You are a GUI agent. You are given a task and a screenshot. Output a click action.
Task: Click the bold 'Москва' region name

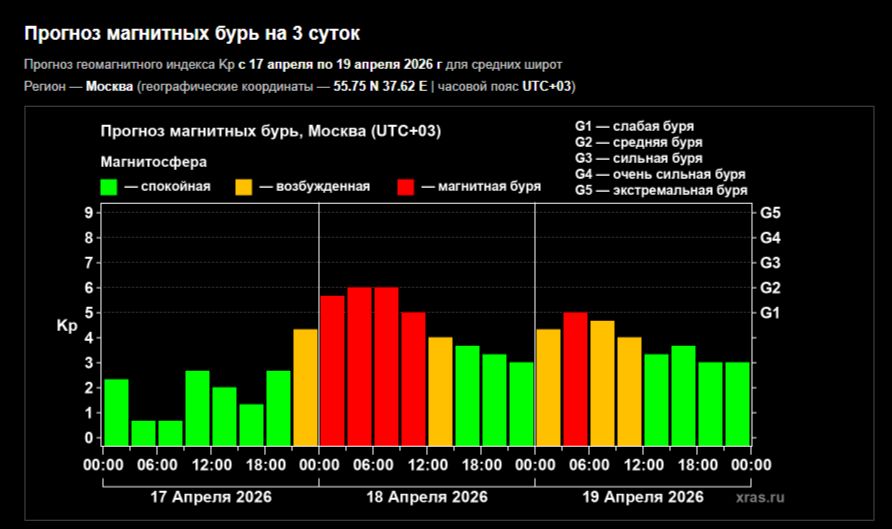tap(110, 86)
